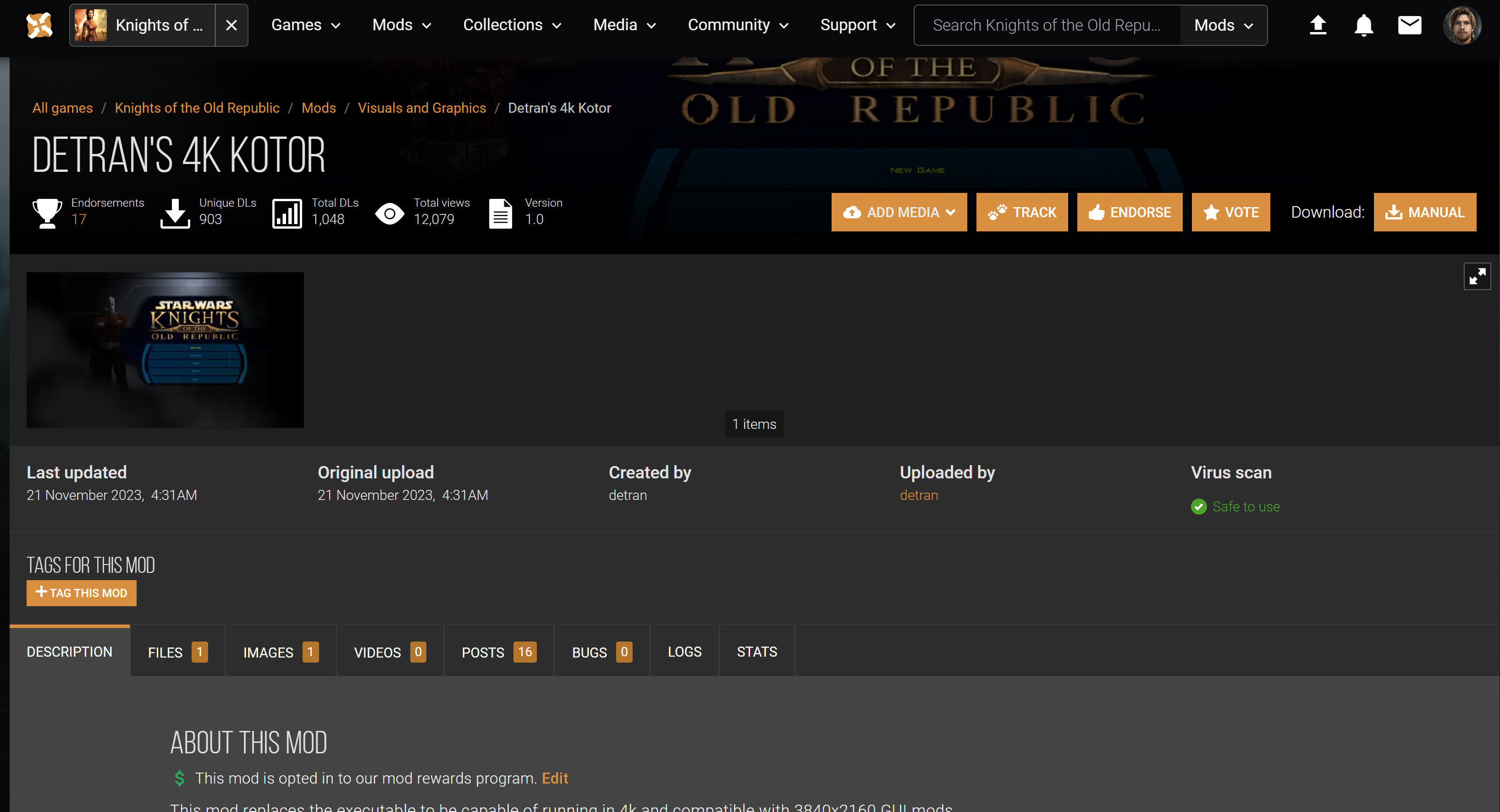Expand the Collections menu
Viewport: 1500px width, 812px height.
[513, 25]
